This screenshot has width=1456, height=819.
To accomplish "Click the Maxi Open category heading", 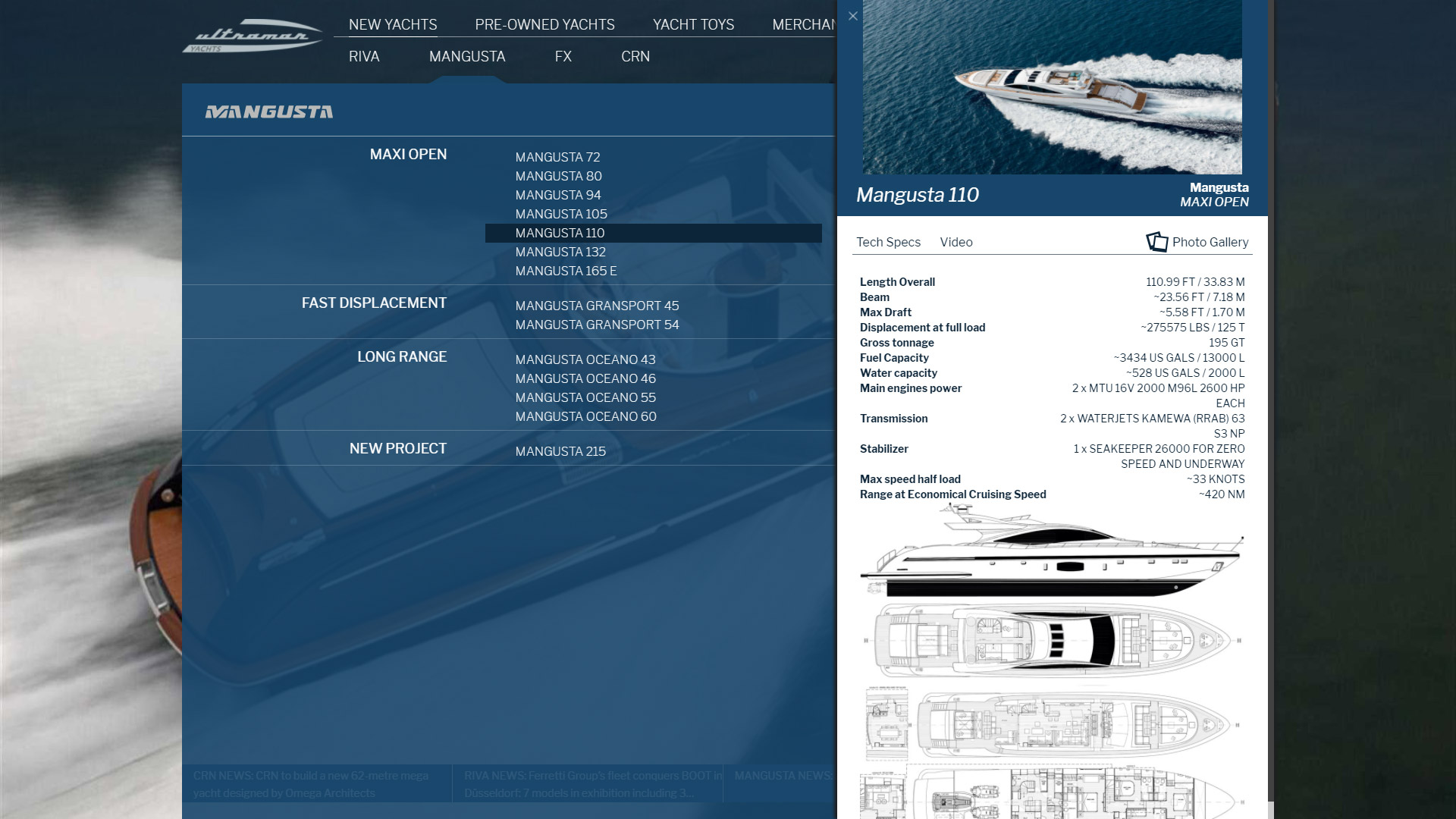I will point(408,154).
